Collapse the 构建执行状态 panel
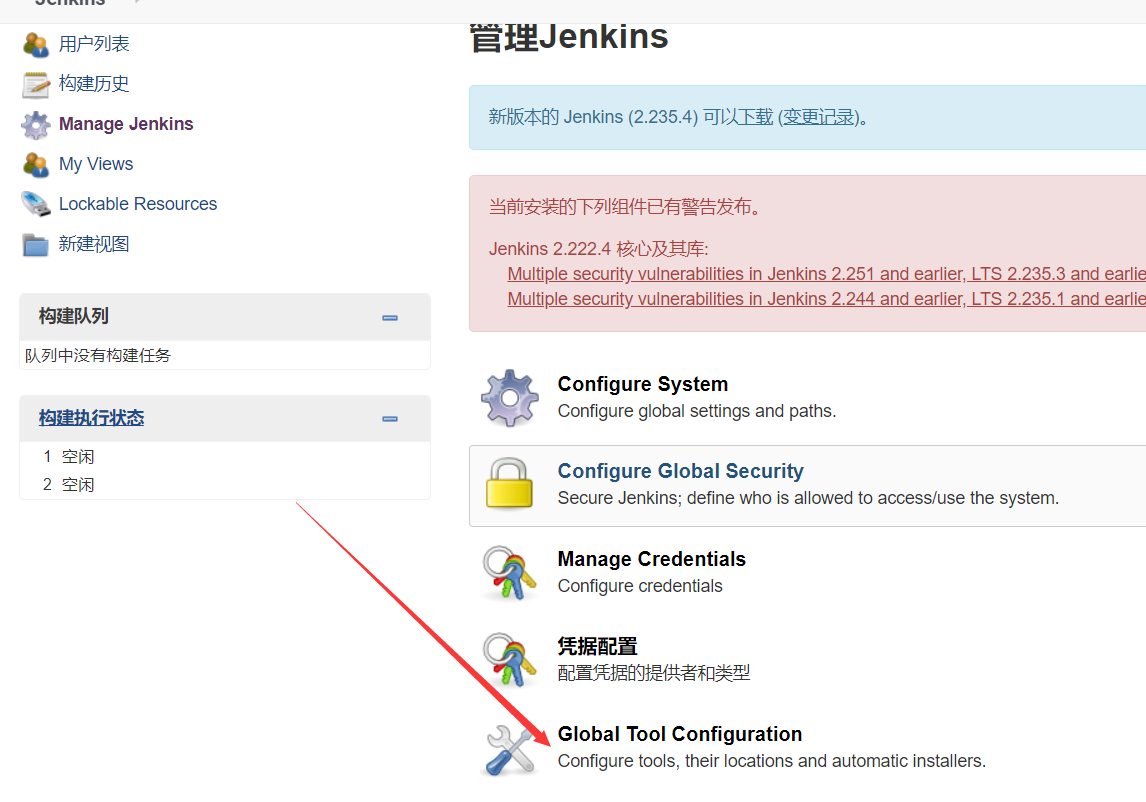1146x802 pixels. pyautogui.click(x=390, y=419)
